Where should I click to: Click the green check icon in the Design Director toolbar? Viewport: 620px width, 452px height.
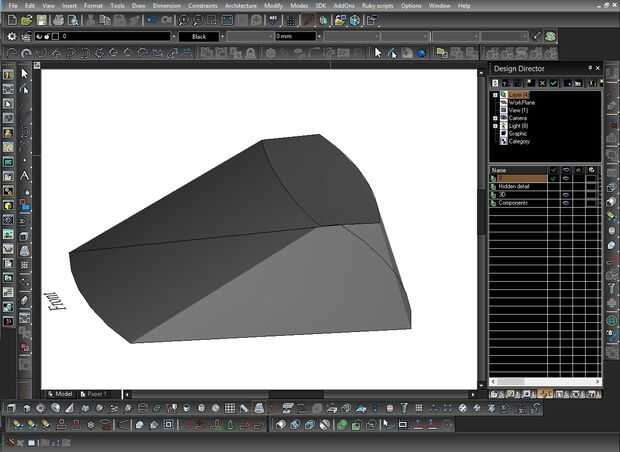click(553, 83)
